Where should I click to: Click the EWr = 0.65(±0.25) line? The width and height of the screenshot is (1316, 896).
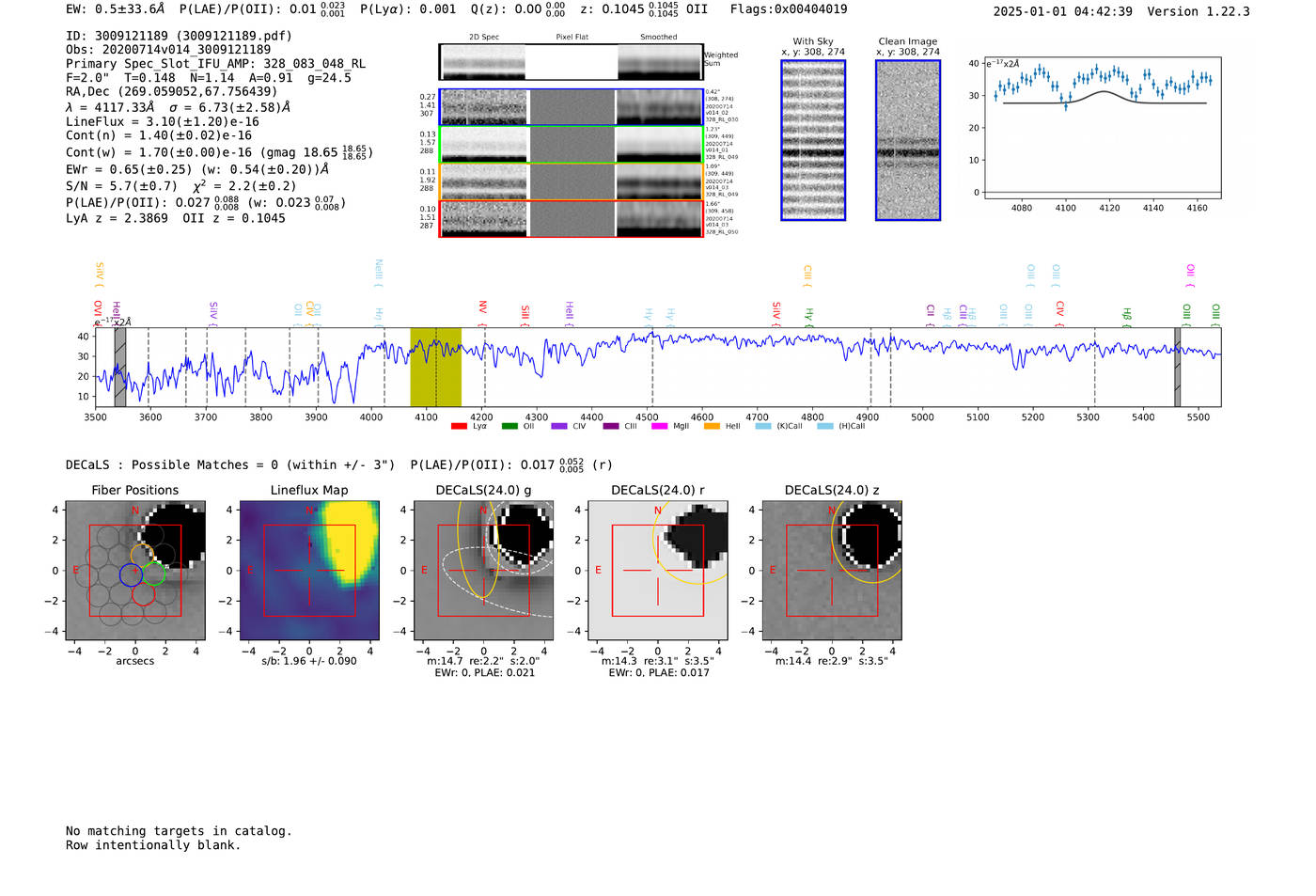pos(197,170)
